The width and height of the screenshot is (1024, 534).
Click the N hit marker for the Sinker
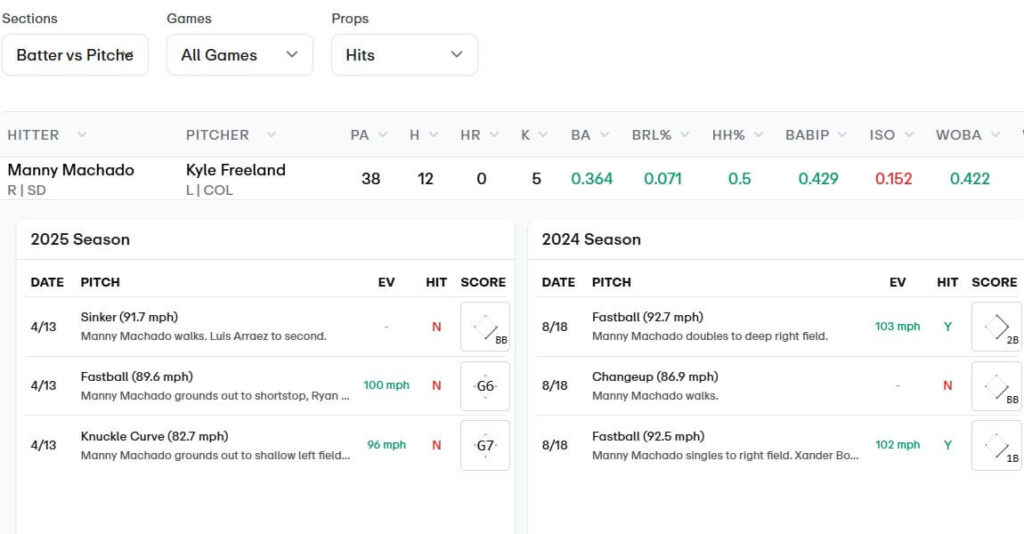click(x=436, y=326)
